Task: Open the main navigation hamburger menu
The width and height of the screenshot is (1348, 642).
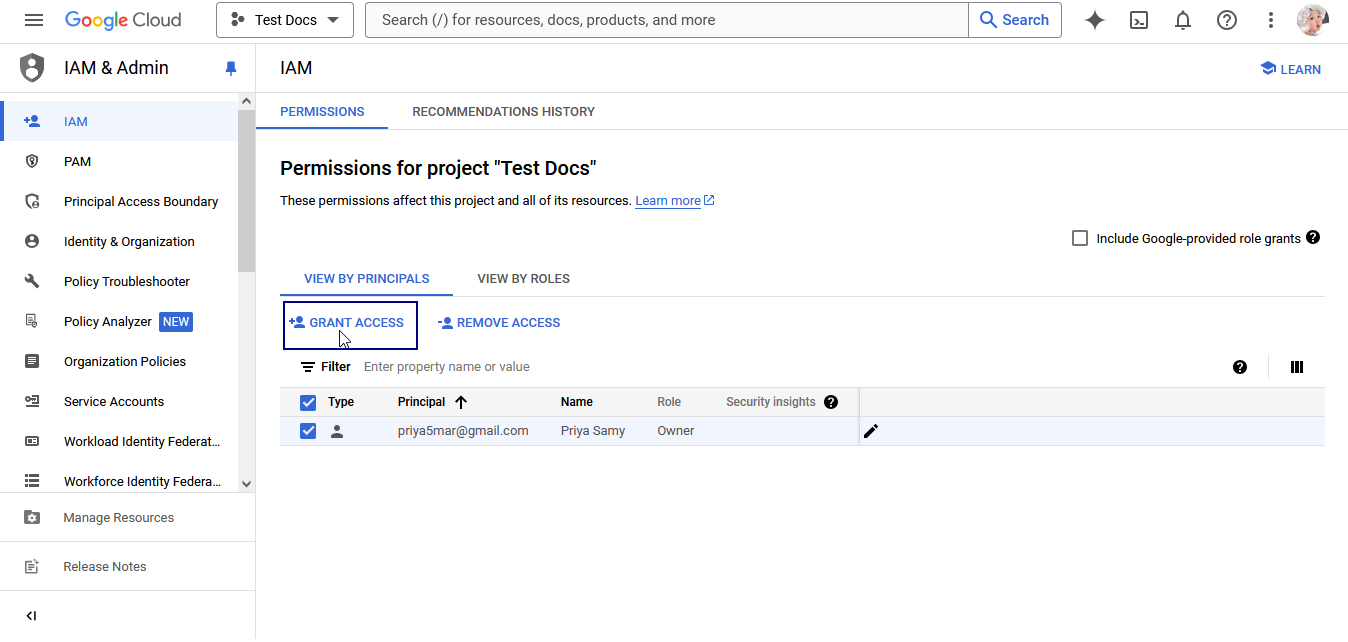Action: click(33, 20)
